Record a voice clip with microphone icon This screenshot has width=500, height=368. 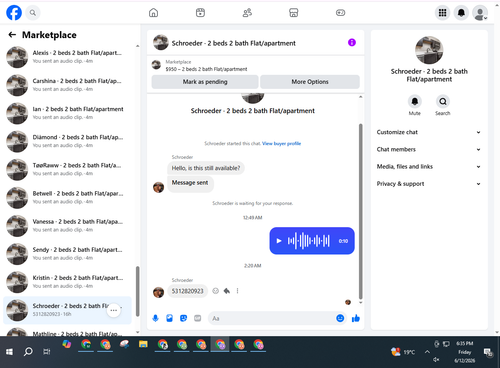[155, 318]
